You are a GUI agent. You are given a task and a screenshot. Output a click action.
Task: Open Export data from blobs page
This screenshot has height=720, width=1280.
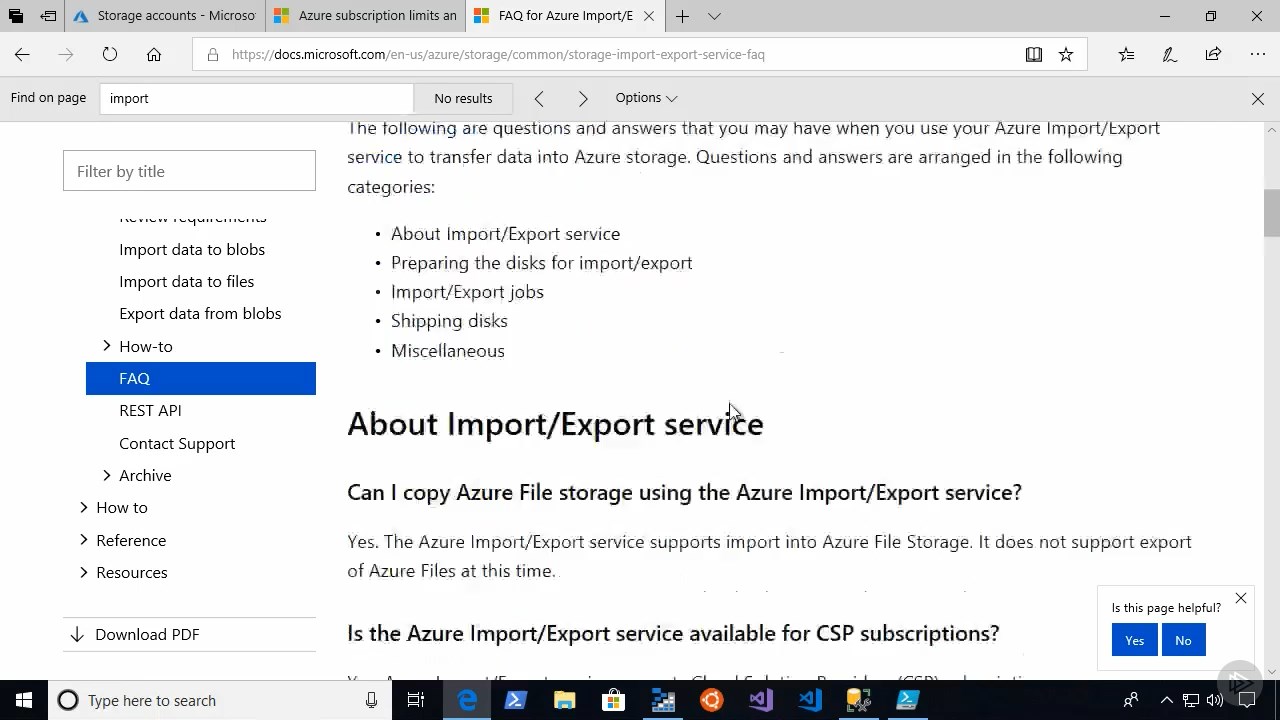[200, 313]
